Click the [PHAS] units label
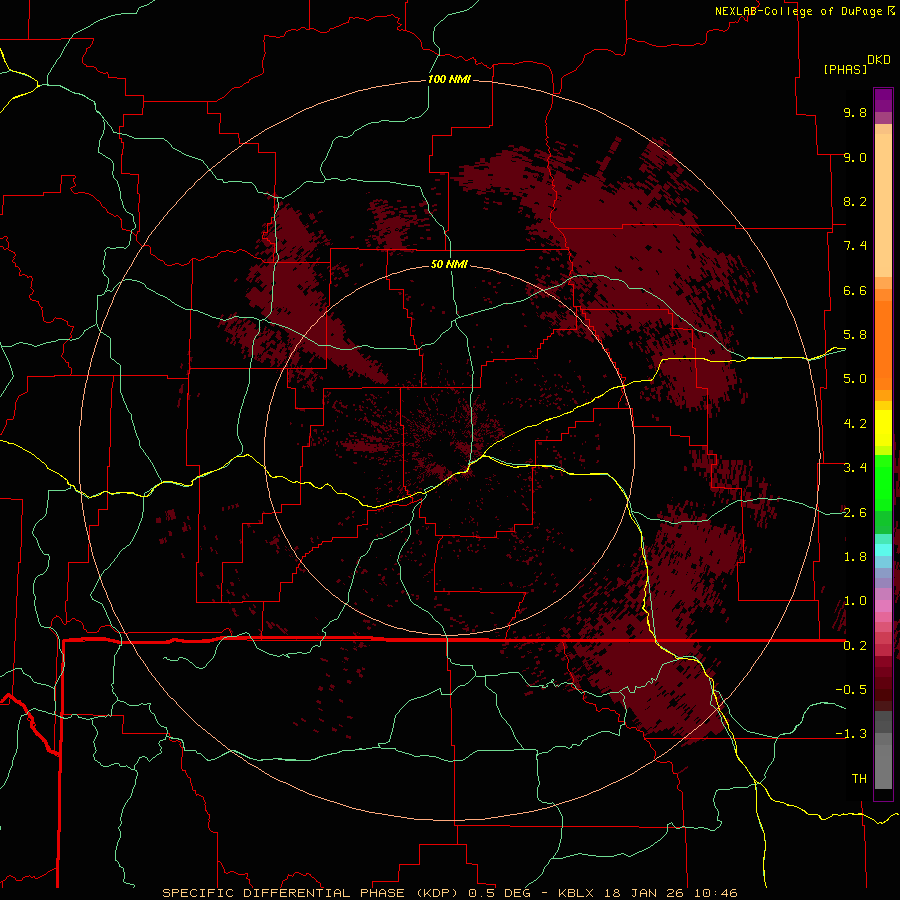The image size is (900, 900). 845,69
